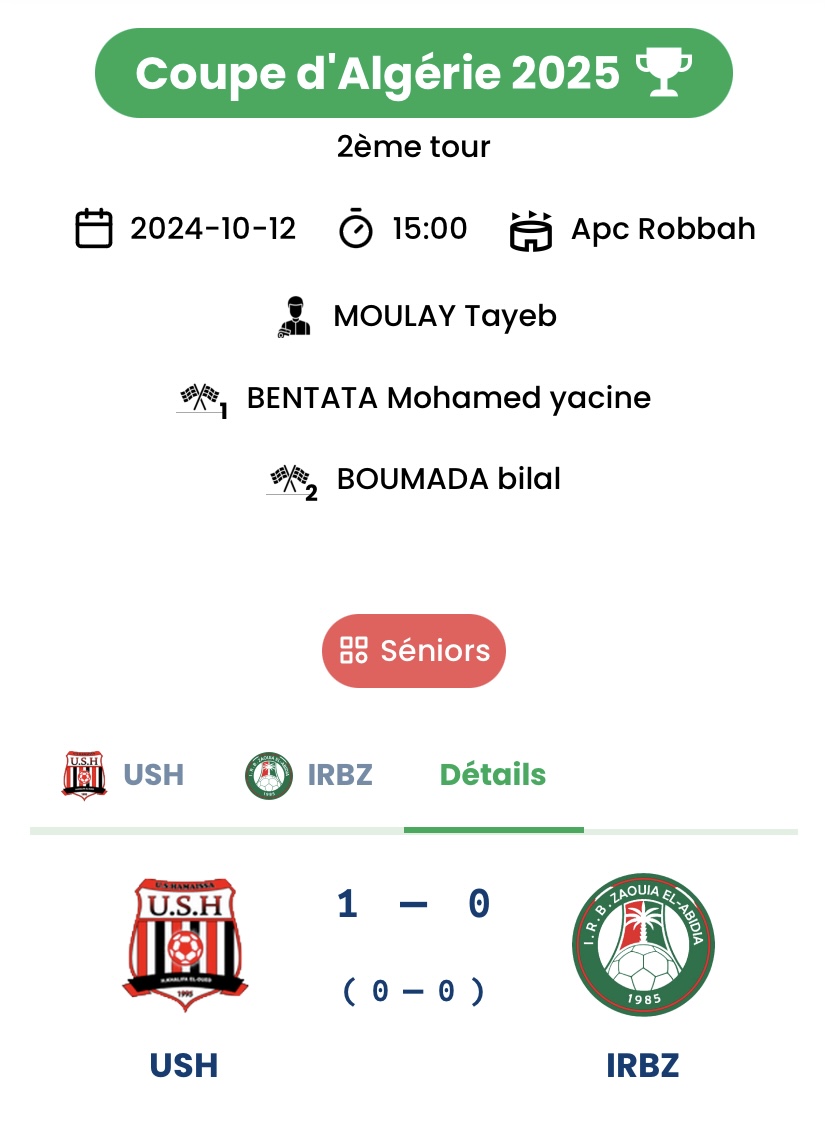Click the stadium icon beside Apc Robbah
The image size is (825, 1136).
coord(531,230)
